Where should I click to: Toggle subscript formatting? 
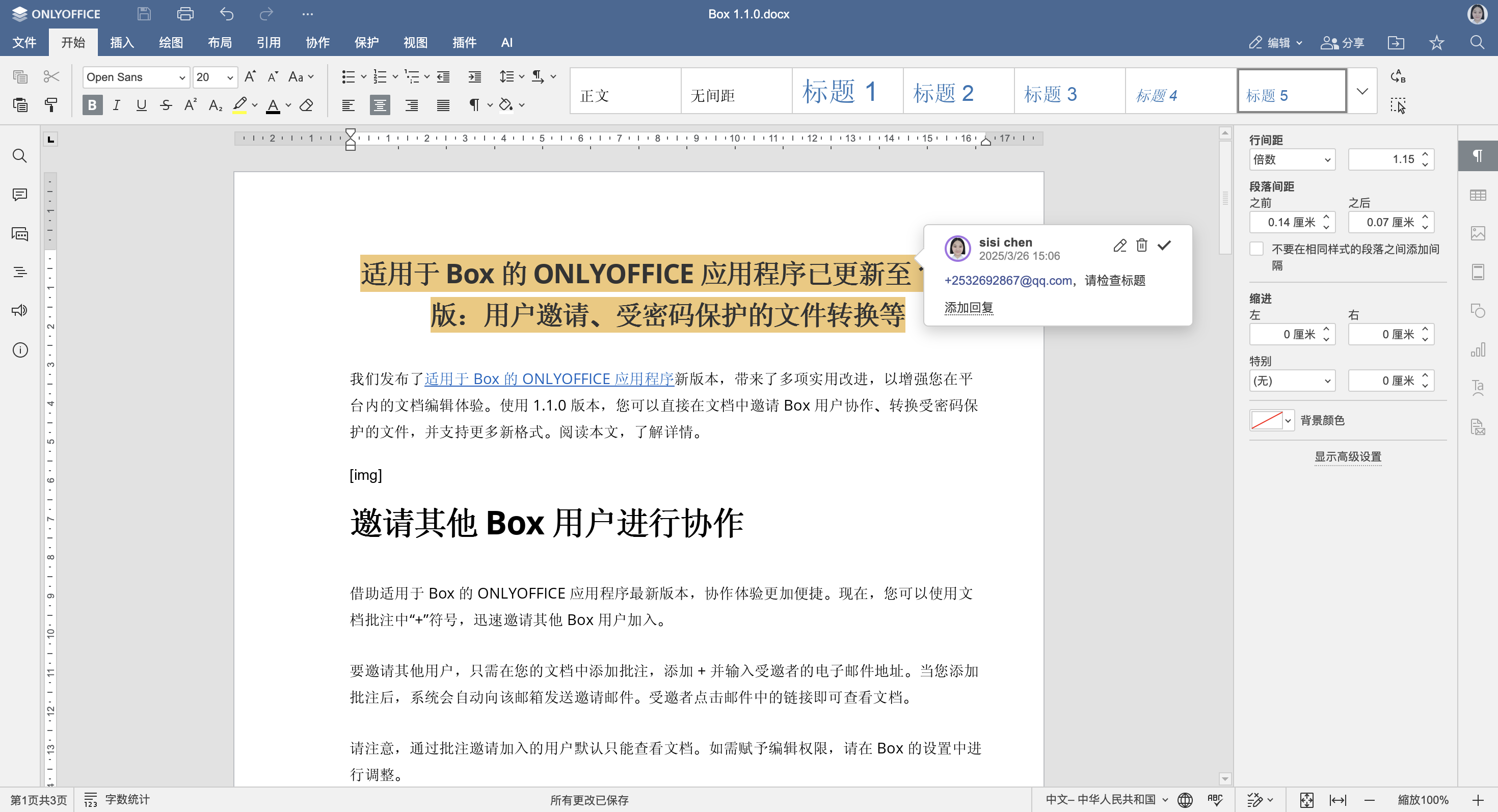pyautogui.click(x=215, y=105)
